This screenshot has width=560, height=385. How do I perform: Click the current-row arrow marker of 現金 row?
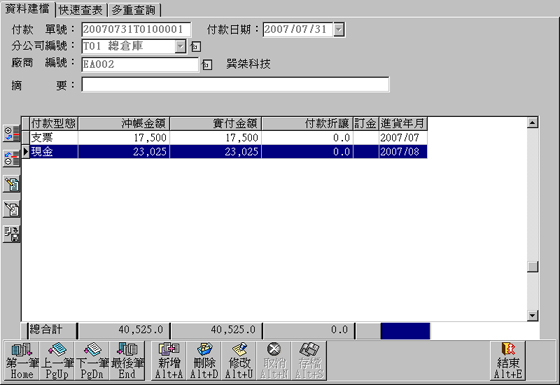(x=25, y=151)
